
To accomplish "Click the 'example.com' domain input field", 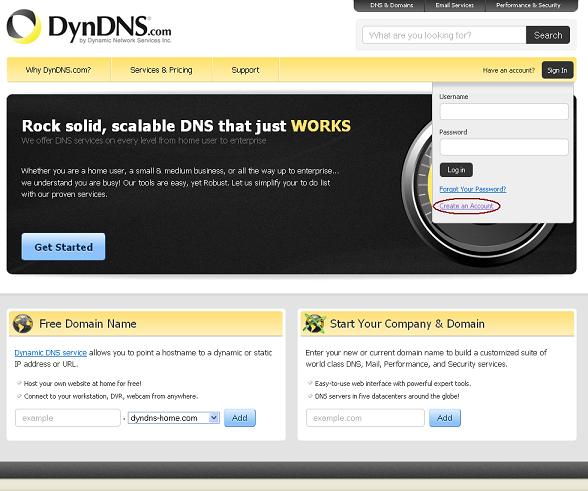I will click(x=365, y=418).
